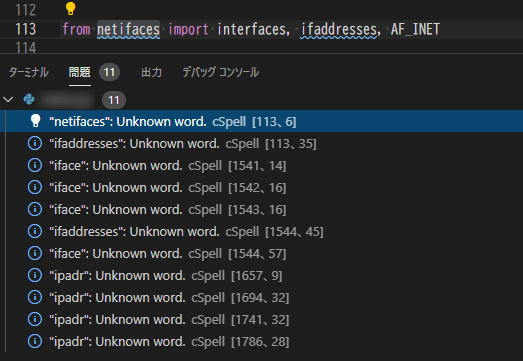This screenshot has height=361, width=523.
Task: Collapse the Python file problems group chevron
Action: 8,99
